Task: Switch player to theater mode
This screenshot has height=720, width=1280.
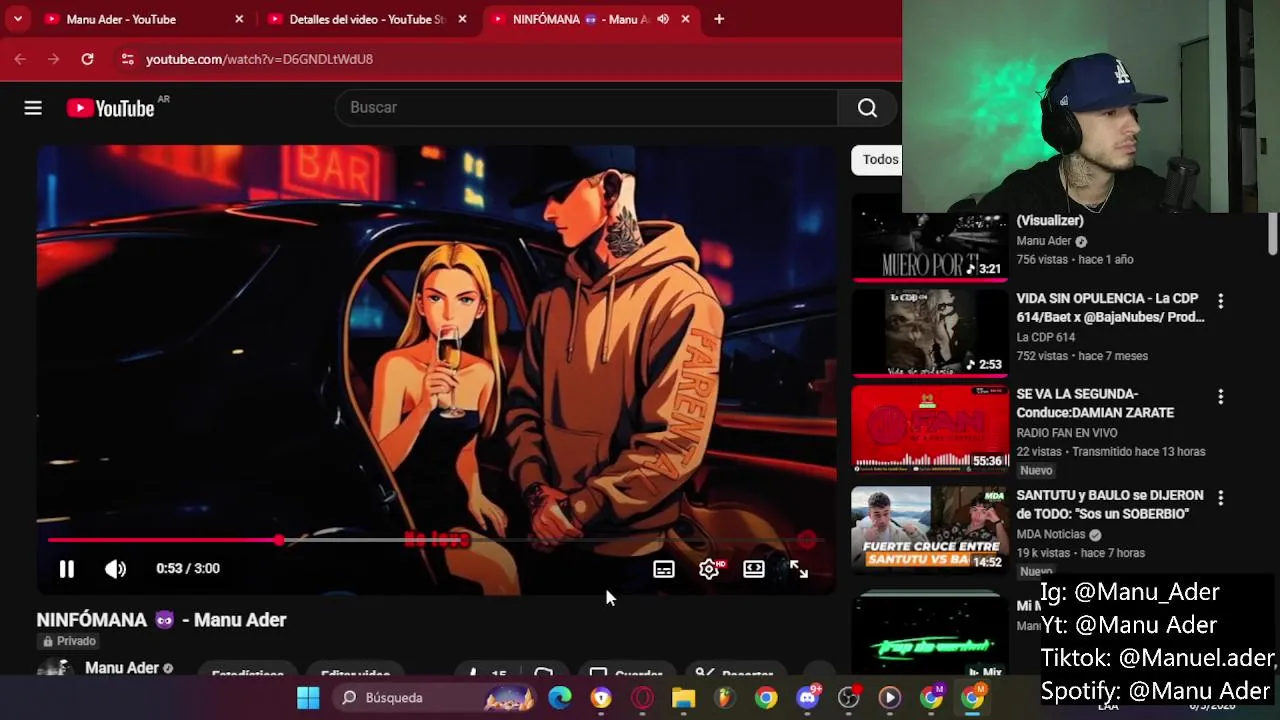Action: 754,569
